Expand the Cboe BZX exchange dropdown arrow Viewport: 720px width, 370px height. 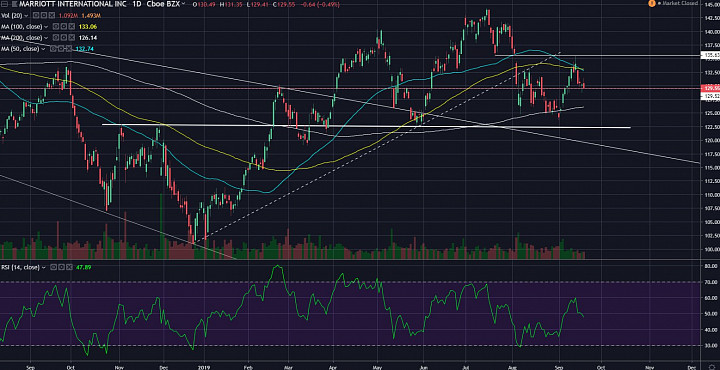pos(183,4)
